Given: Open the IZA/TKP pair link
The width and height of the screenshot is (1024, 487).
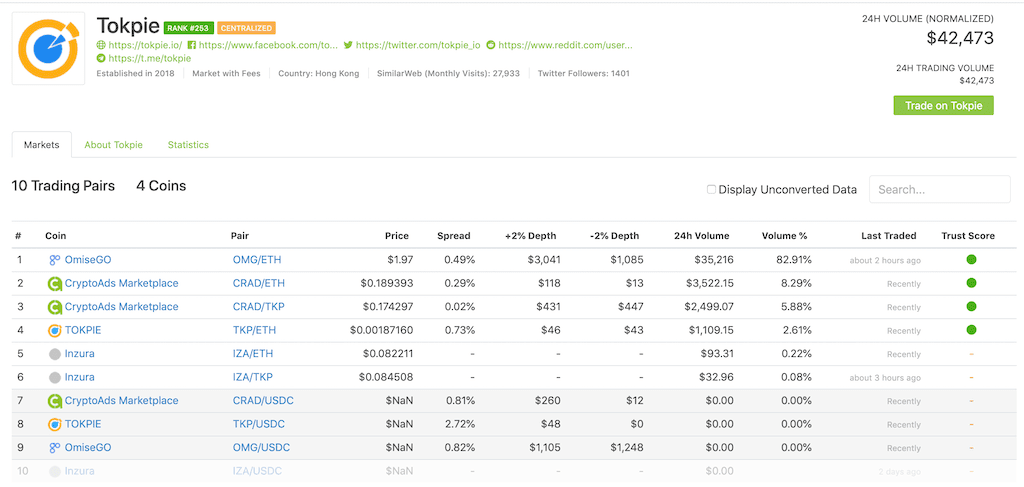Looking at the screenshot, I should tap(253, 377).
